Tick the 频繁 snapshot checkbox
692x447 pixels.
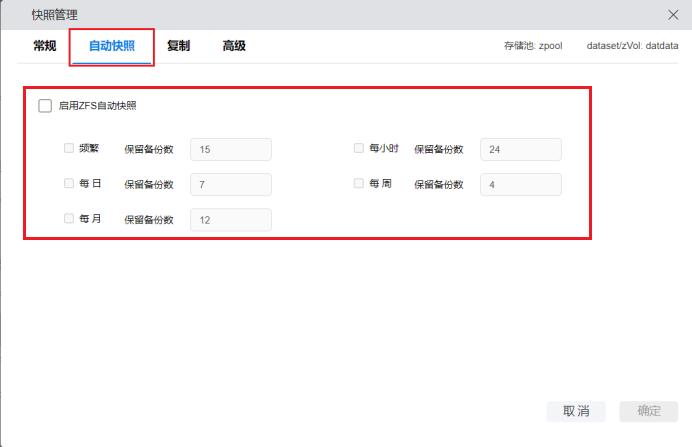pyautogui.click(x=69, y=148)
